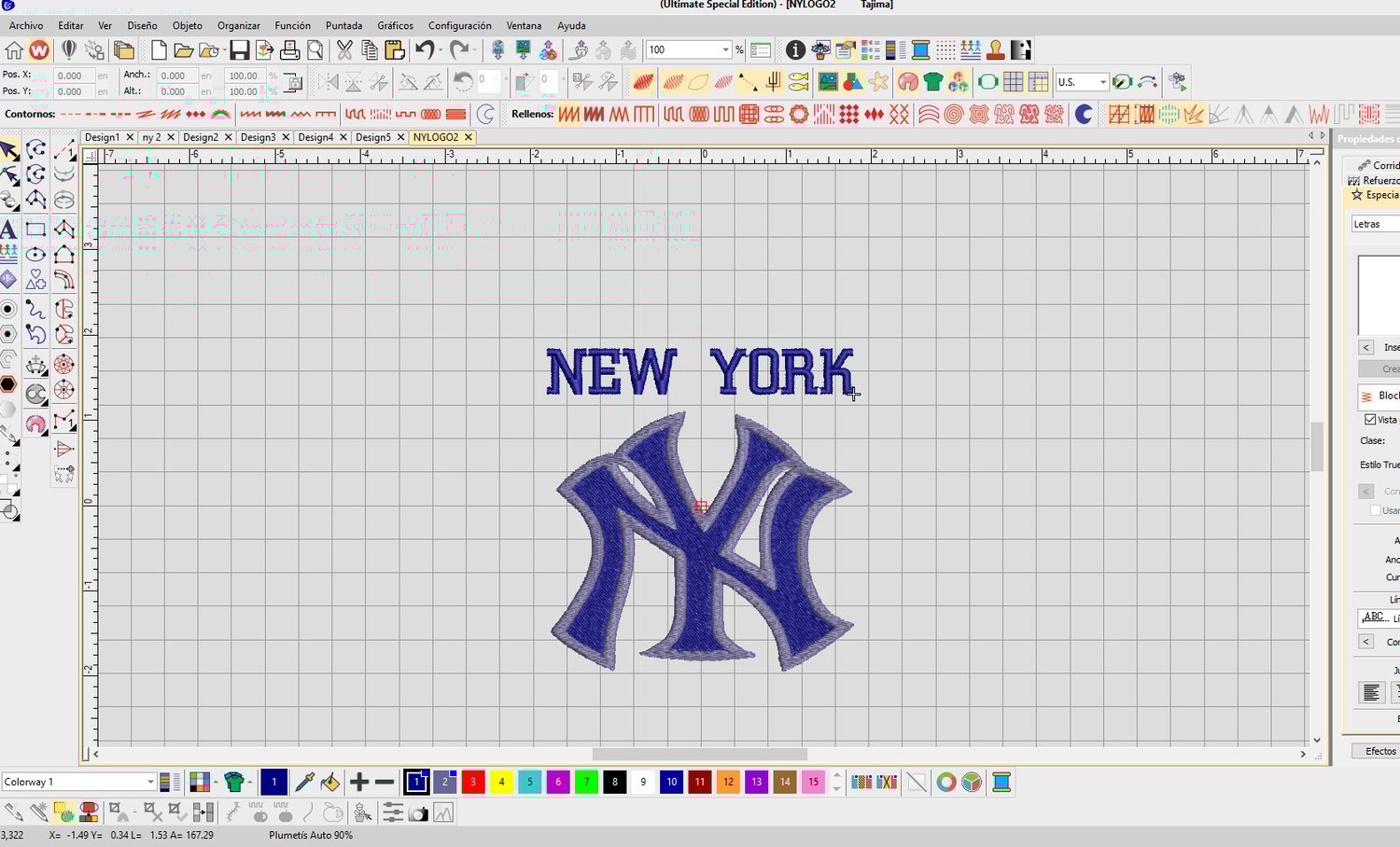Expand the garment product dropdown arrow
1400x847 pixels.
[251, 782]
